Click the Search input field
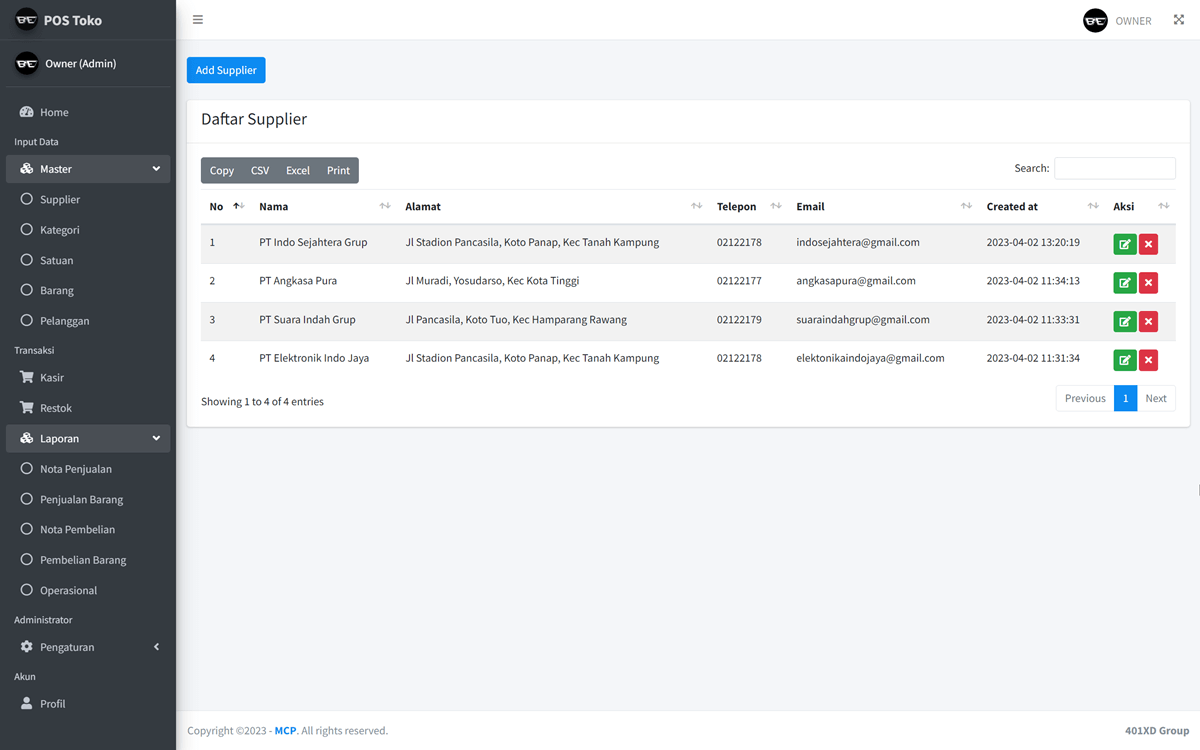Screen dimensions: 1200x750 pos(1114,167)
